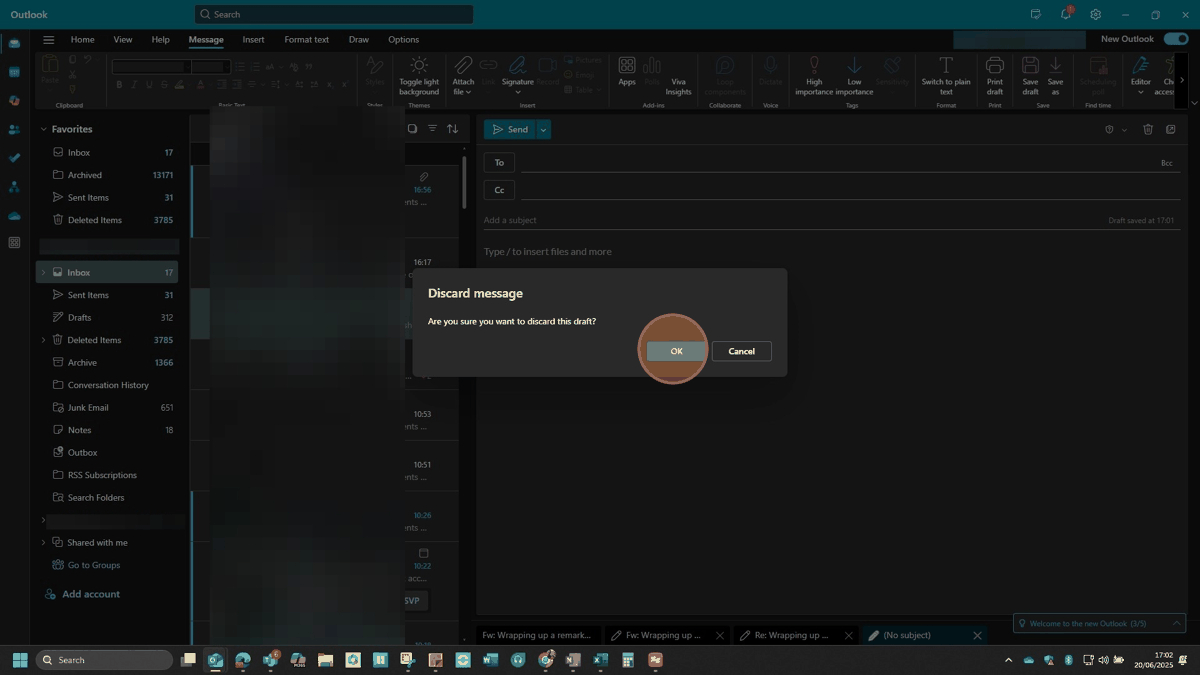Open the Home ribbon tab
The image size is (1200, 675).
82,39
